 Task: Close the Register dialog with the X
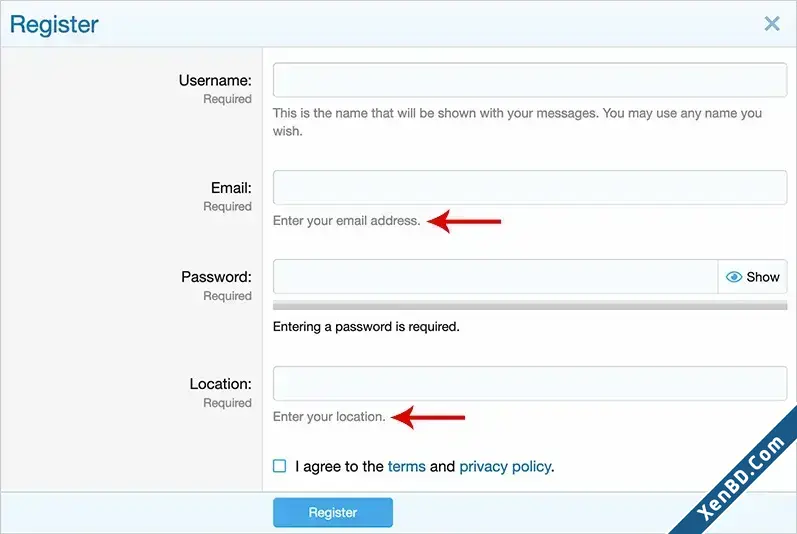pyautogui.click(x=772, y=23)
